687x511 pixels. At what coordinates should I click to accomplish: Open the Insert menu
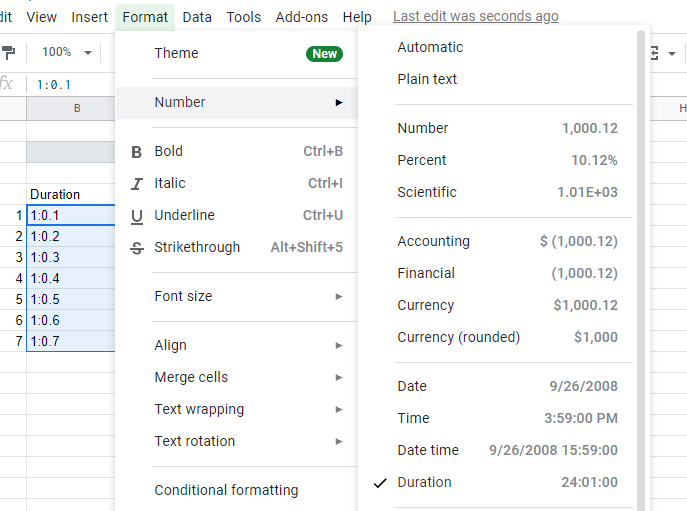pos(89,17)
